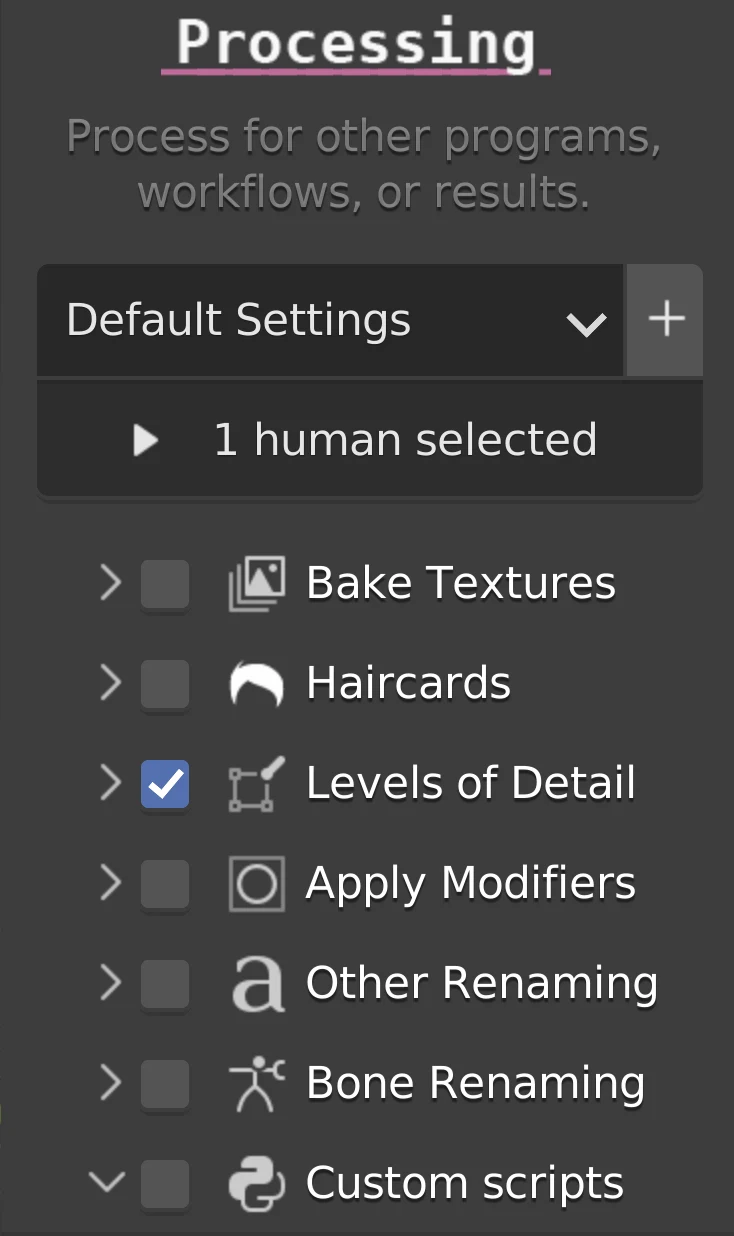Screen dimensions: 734x1236
Task: Click the Levels of Detail mesh icon
Action: pyautogui.click(x=257, y=784)
